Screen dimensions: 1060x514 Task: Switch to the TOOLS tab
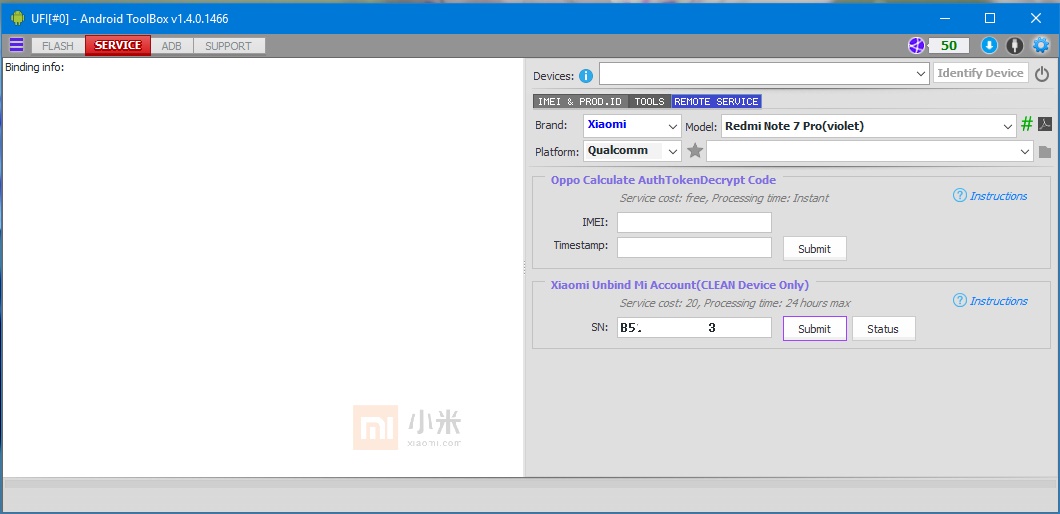(650, 101)
